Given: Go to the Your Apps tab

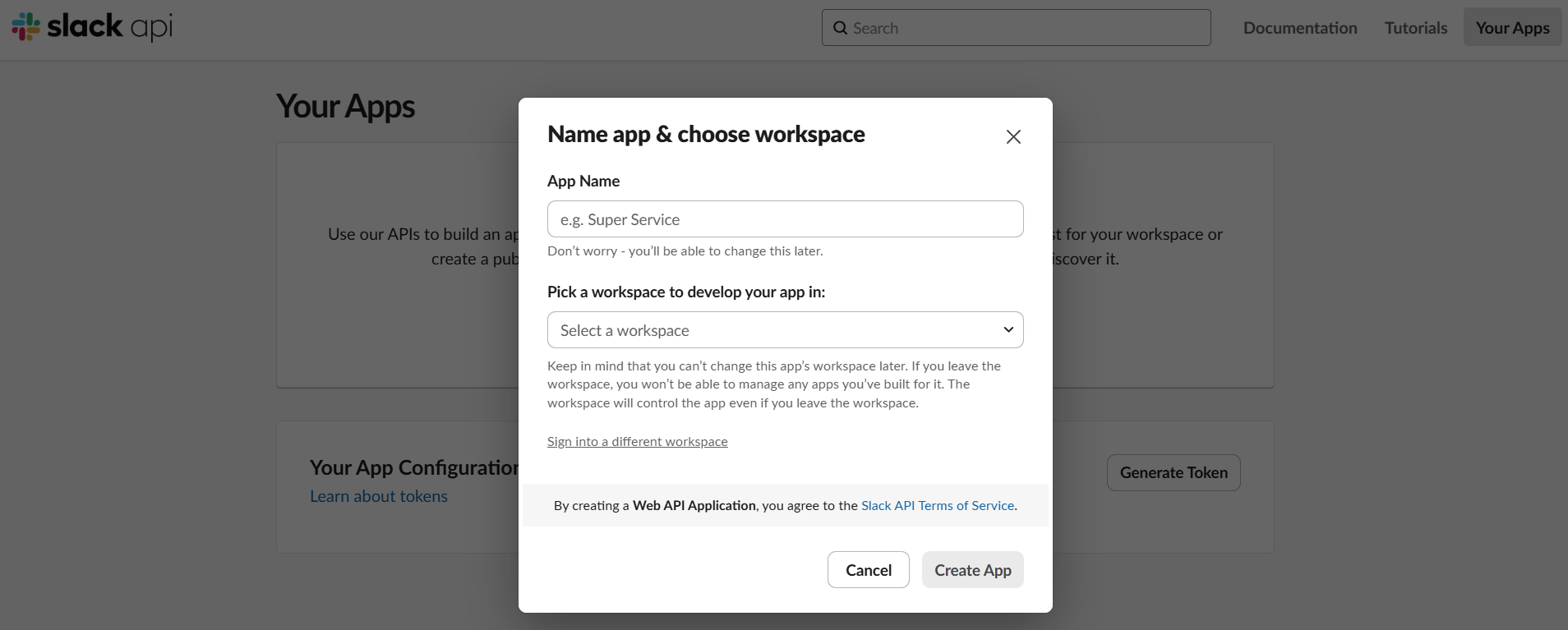Looking at the screenshot, I should (1512, 28).
